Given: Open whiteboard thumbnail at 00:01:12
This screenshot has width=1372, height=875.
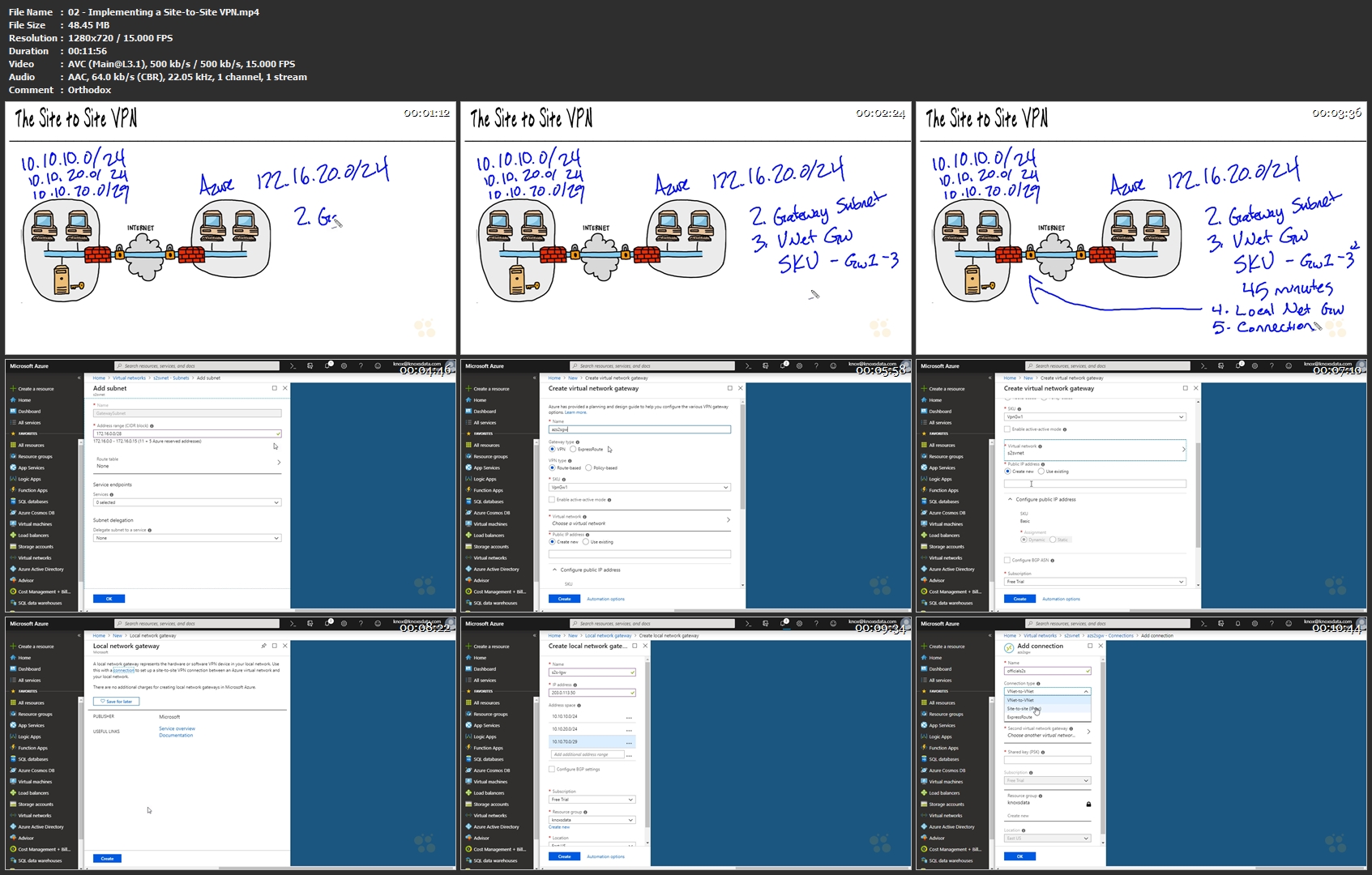Looking at the screenshot, I should [x=231, y=228].
